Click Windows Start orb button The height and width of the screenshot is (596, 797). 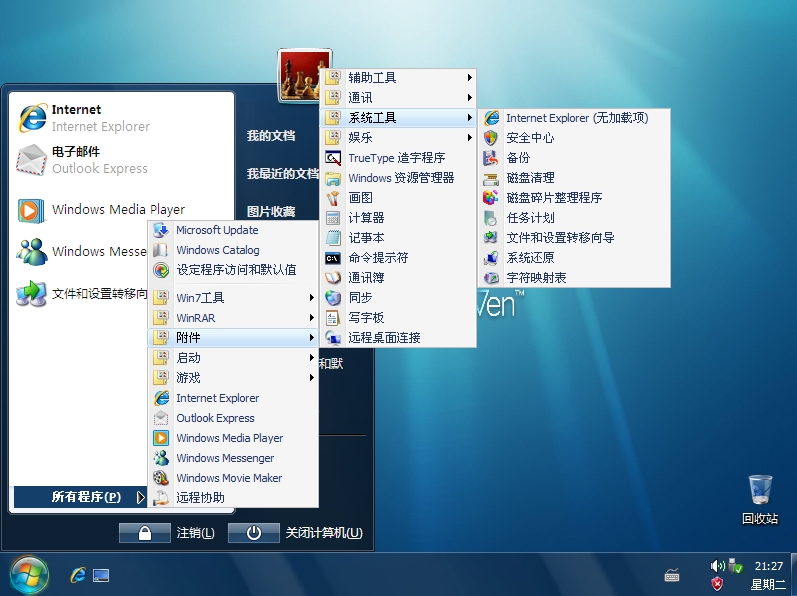[x=29, y=575]
